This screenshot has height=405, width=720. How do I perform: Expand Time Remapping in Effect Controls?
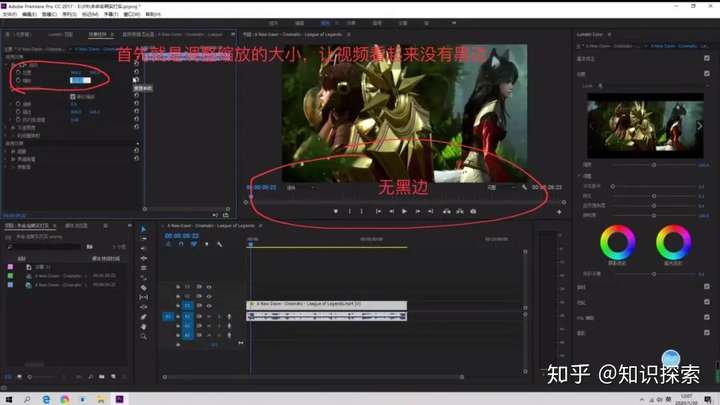click(x=6, y=135)
